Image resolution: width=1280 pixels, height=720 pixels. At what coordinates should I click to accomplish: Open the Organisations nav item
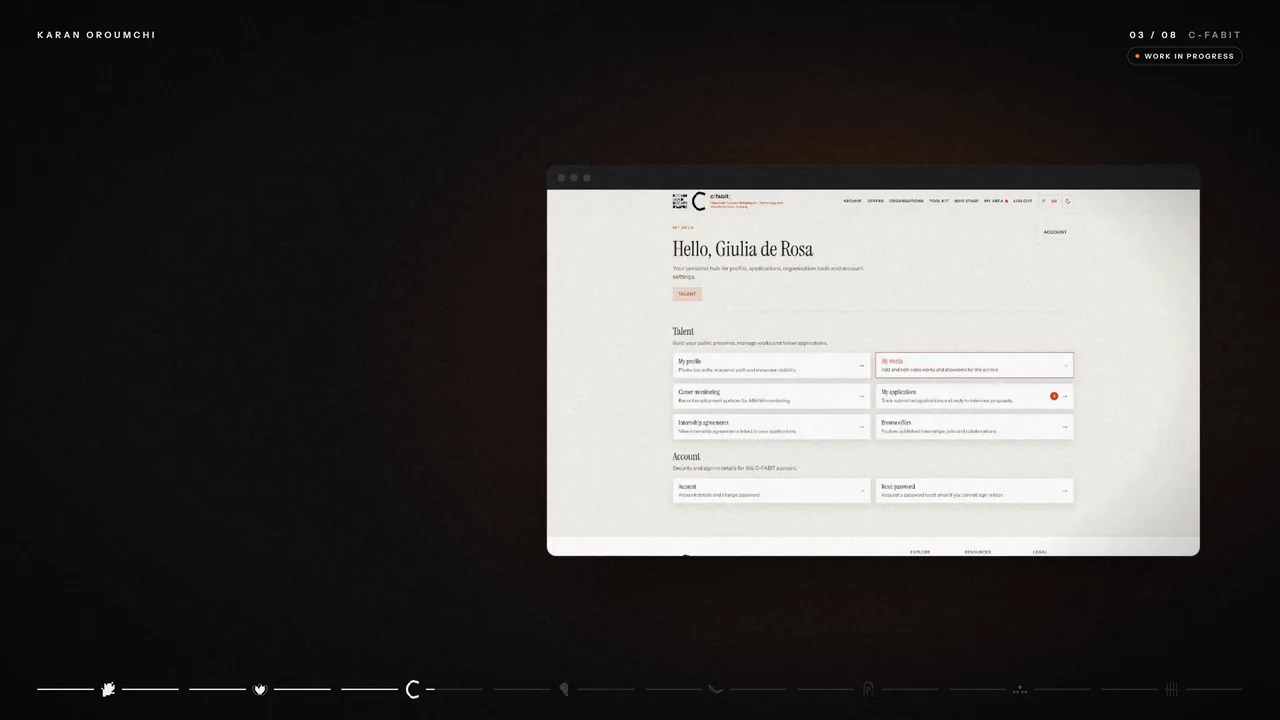(x=907, y=201)
